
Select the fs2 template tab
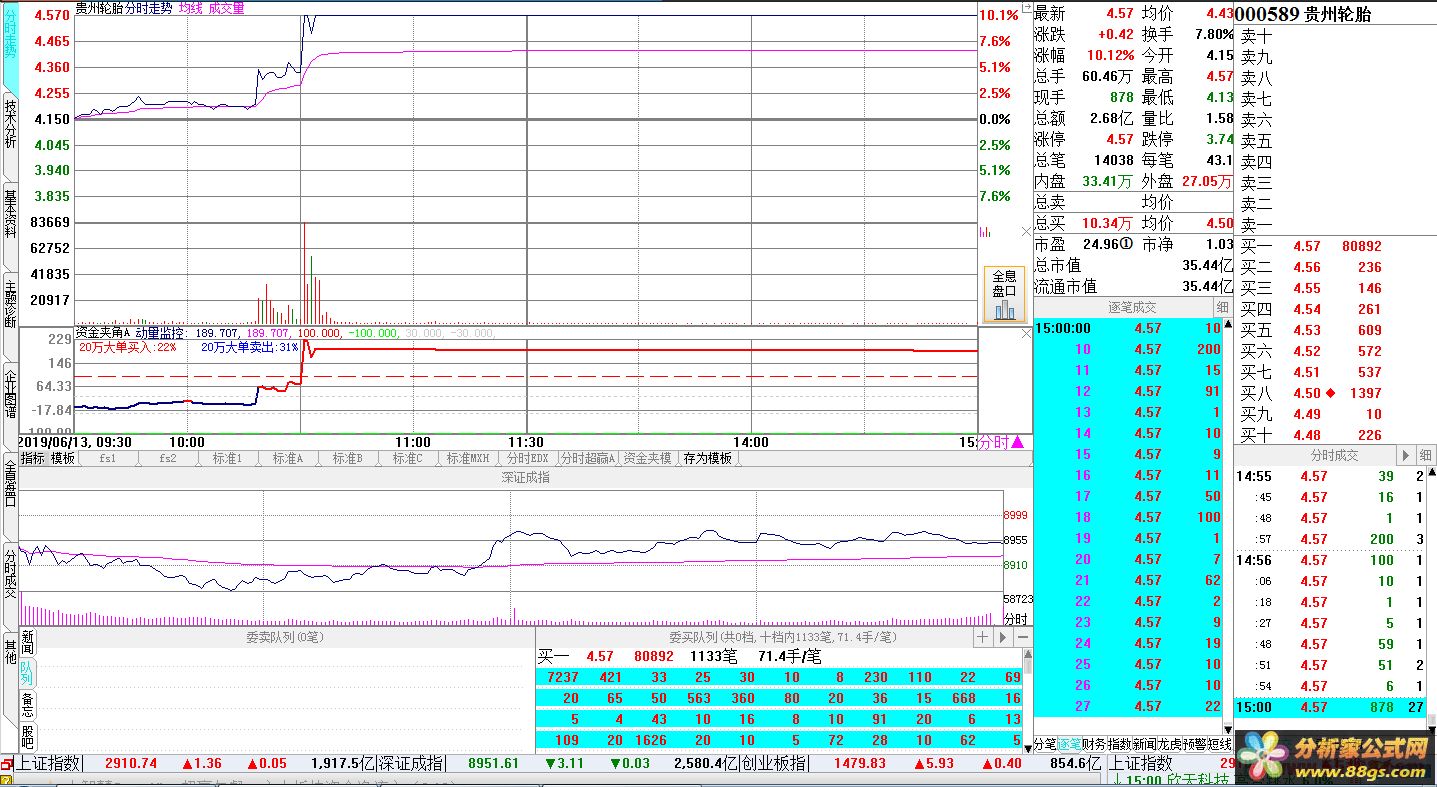[x=168, y=458]
